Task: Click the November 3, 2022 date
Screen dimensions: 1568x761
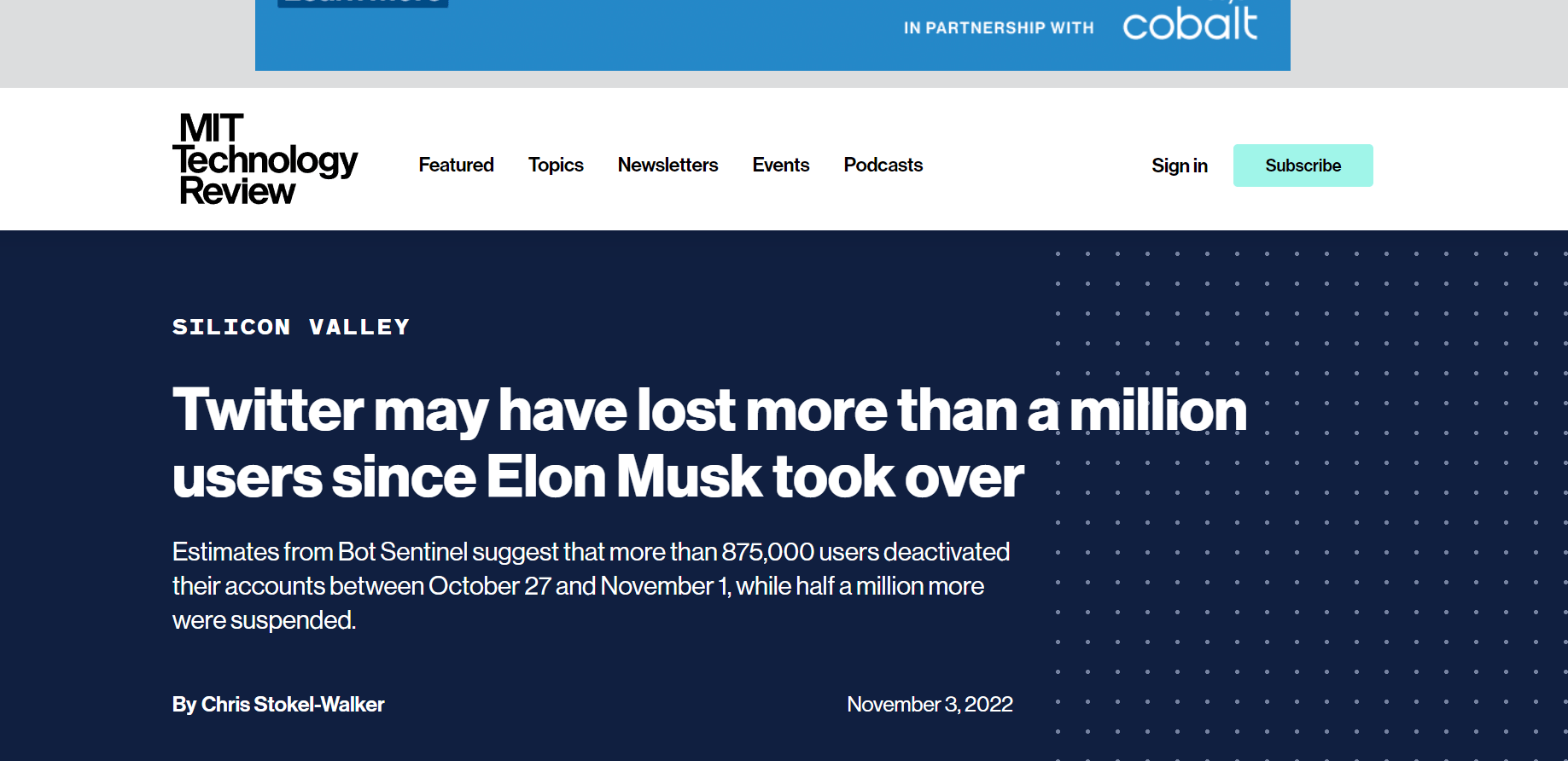Action: pos(930,705)
